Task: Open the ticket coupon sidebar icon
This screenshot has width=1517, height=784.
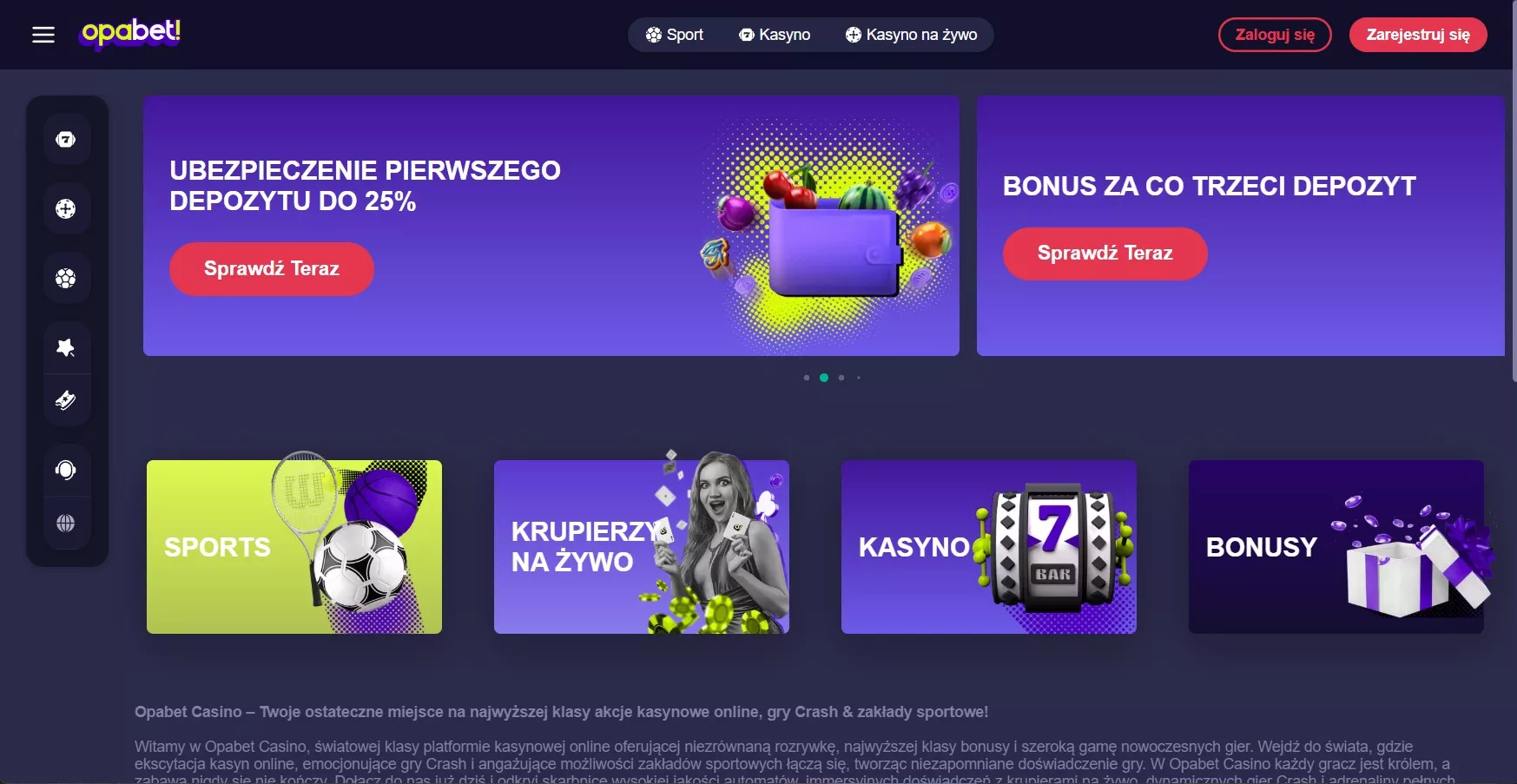Action: [x=66, y=400]
